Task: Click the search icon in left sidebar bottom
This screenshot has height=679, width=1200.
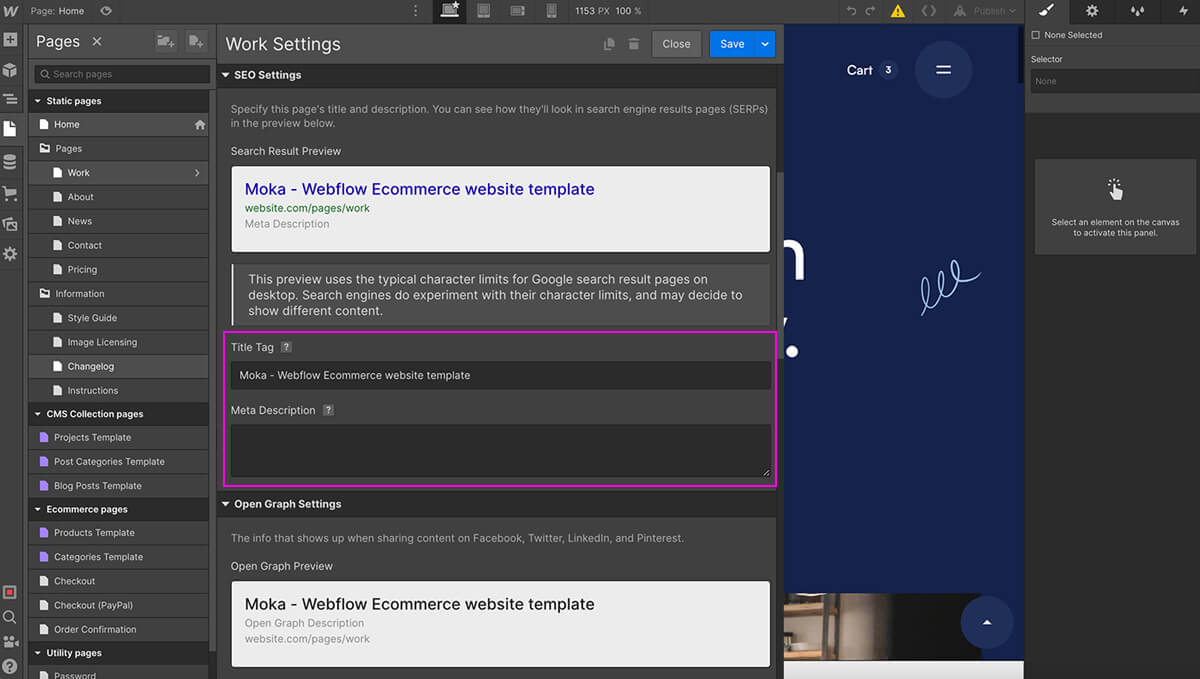Action: tap(10, 617)
